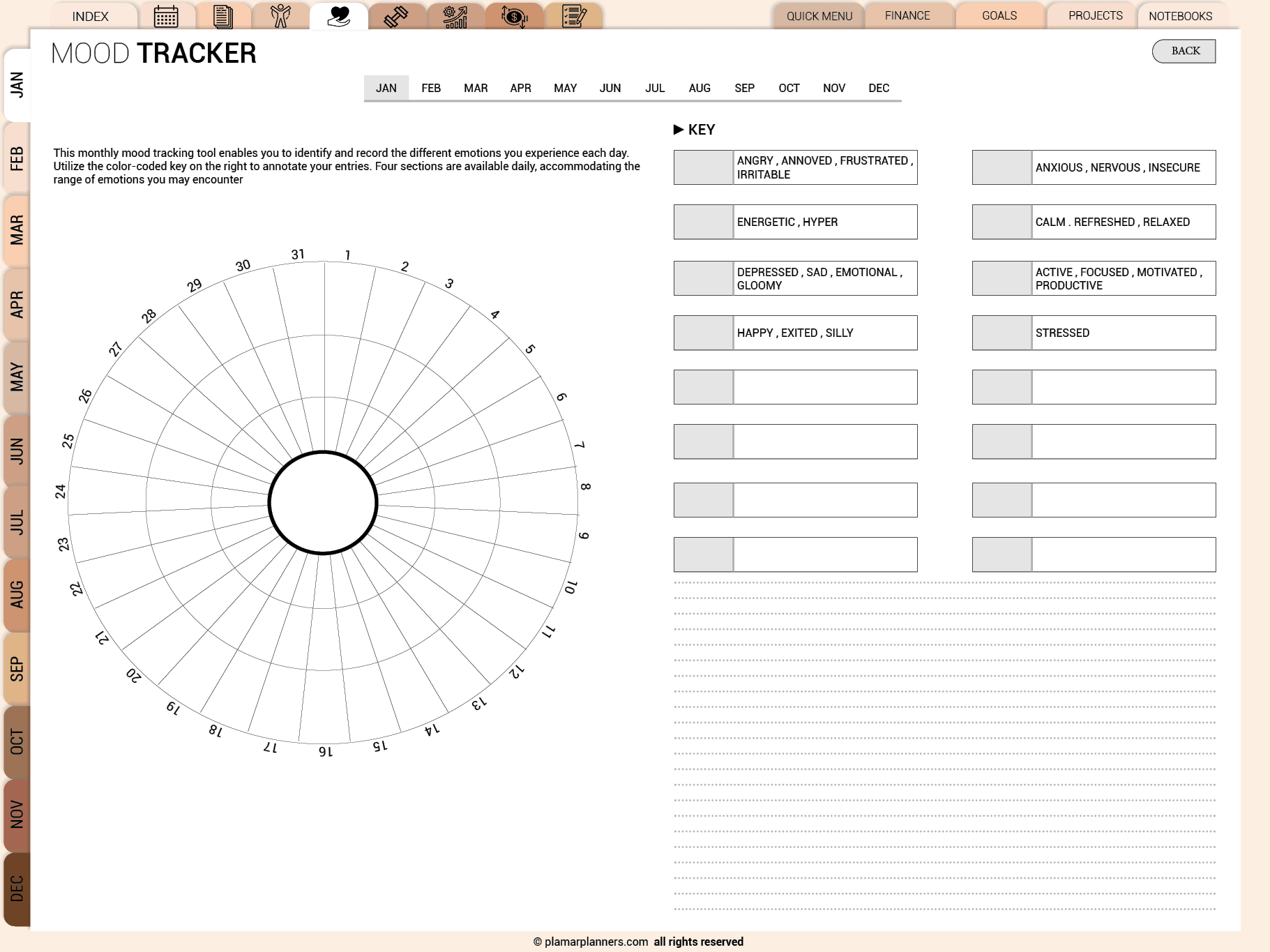Open the FEB side tab

coord(17,158)
